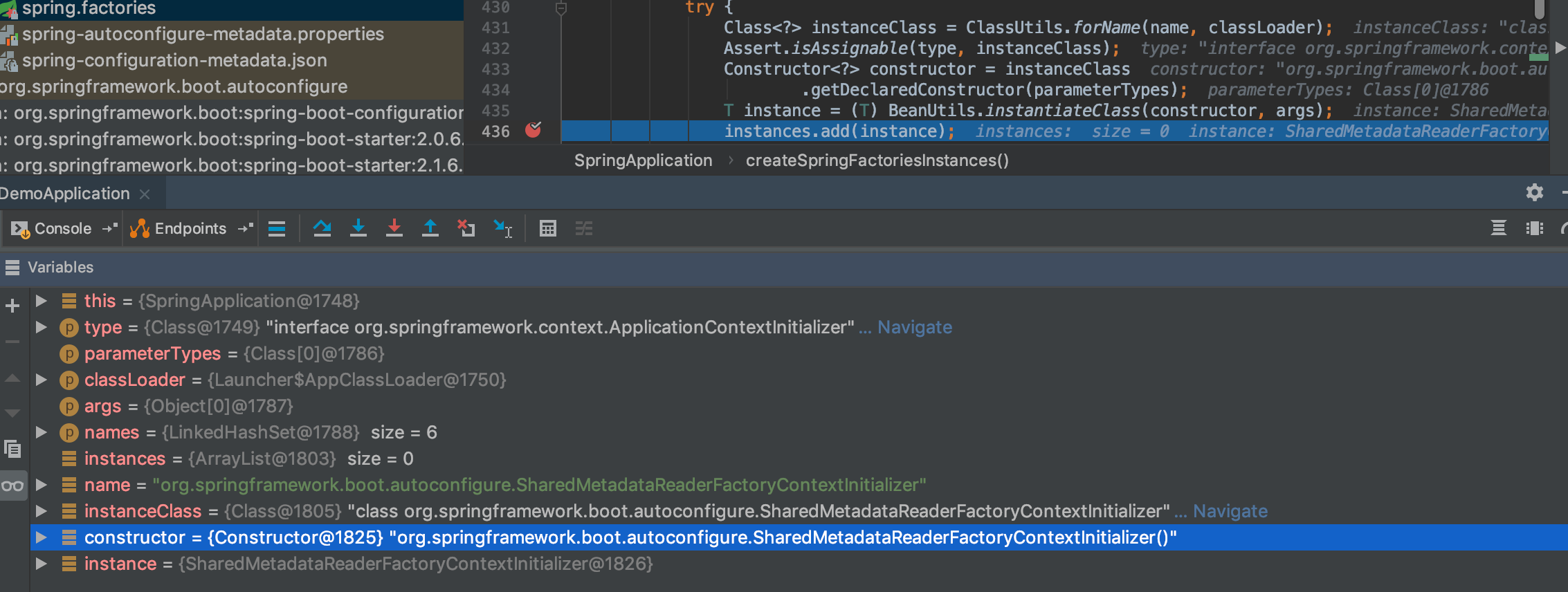Select the instances ArrayList variable row
1568x592 pixels.
click(x=799, y=459)
